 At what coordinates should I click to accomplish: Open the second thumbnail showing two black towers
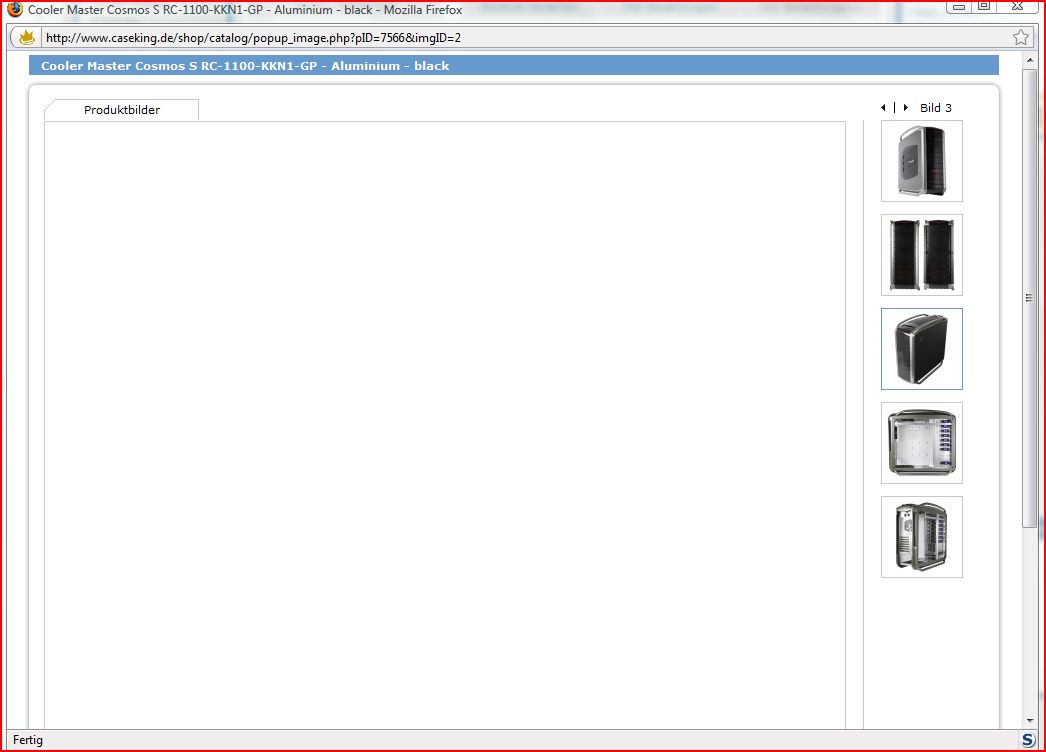(921, 255)
